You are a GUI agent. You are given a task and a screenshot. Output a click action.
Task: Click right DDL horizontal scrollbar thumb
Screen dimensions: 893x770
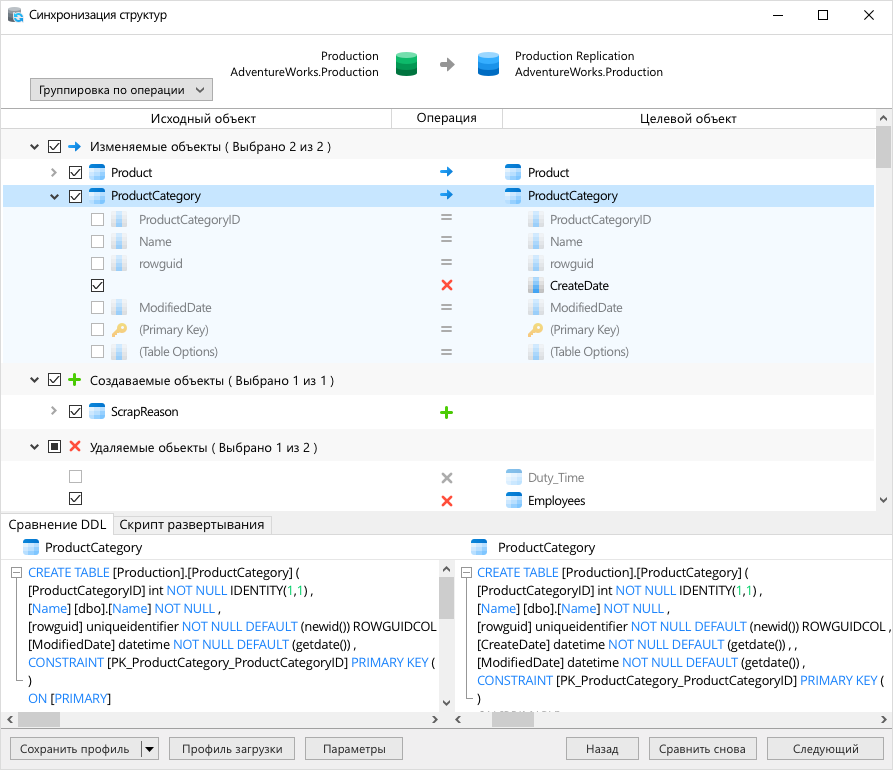point(513,719)
